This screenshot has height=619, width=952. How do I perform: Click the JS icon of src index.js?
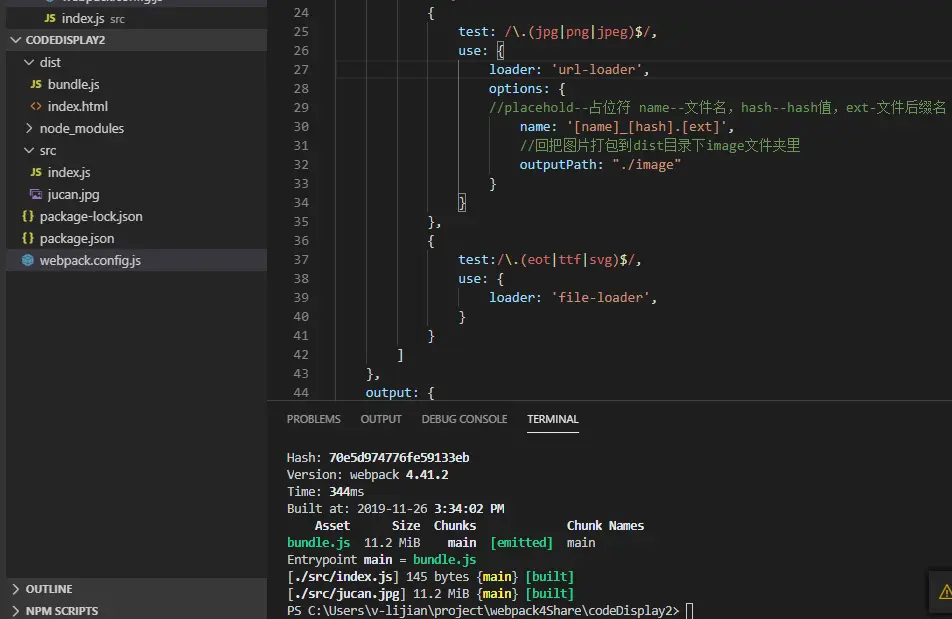click(36, 172)
